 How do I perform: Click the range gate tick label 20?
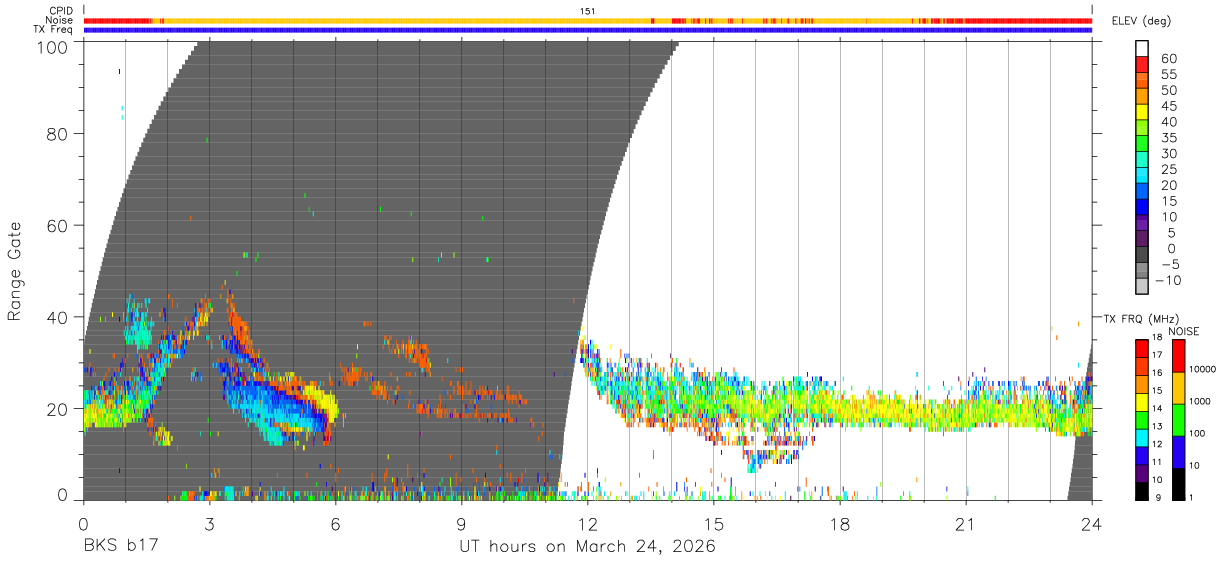58,409
